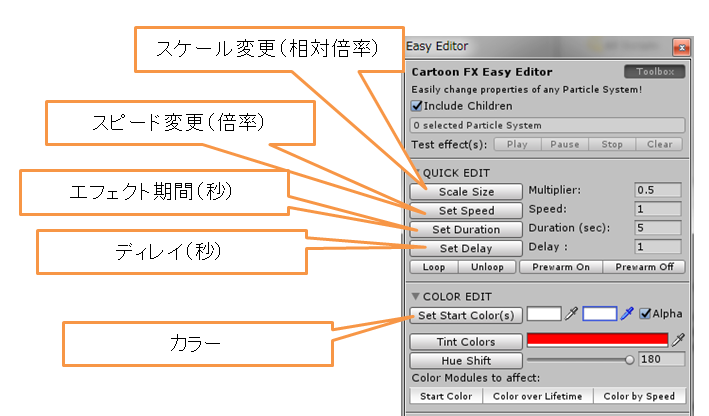Click the eyedropper beside the first start color
709x416 pixels.
(x=572, y=313)
